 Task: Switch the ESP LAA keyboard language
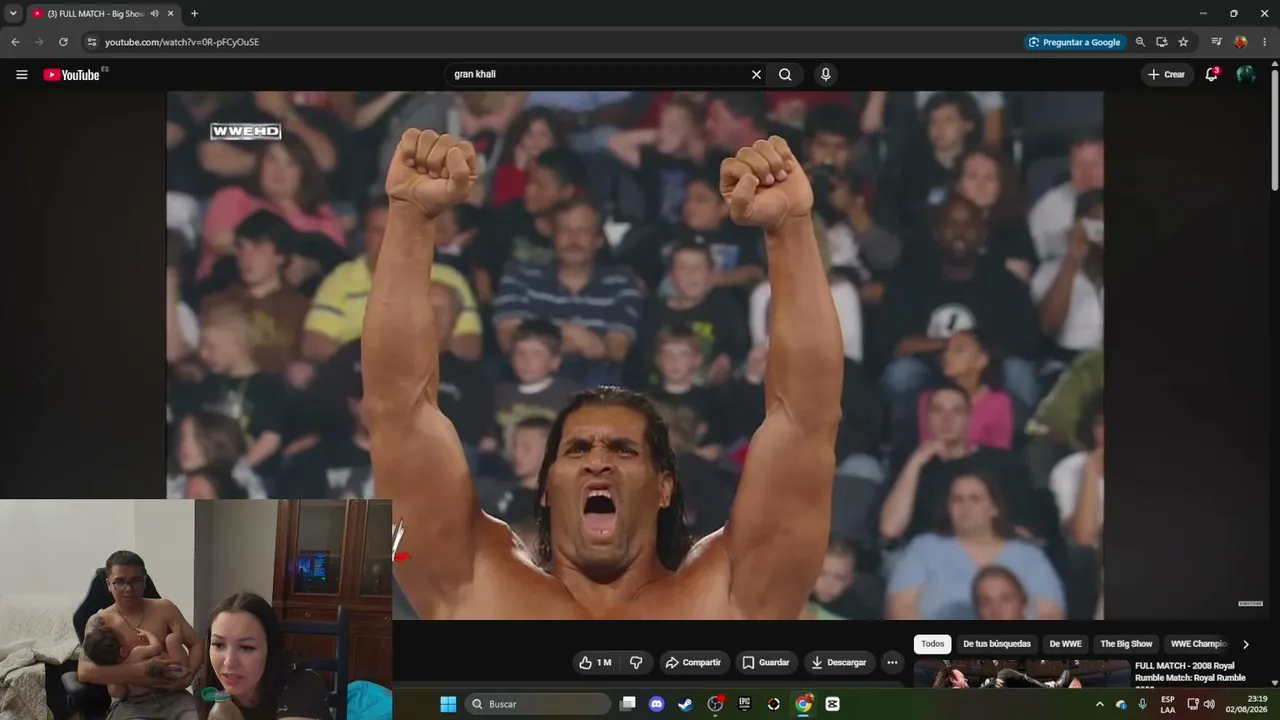coord(1168,704)
